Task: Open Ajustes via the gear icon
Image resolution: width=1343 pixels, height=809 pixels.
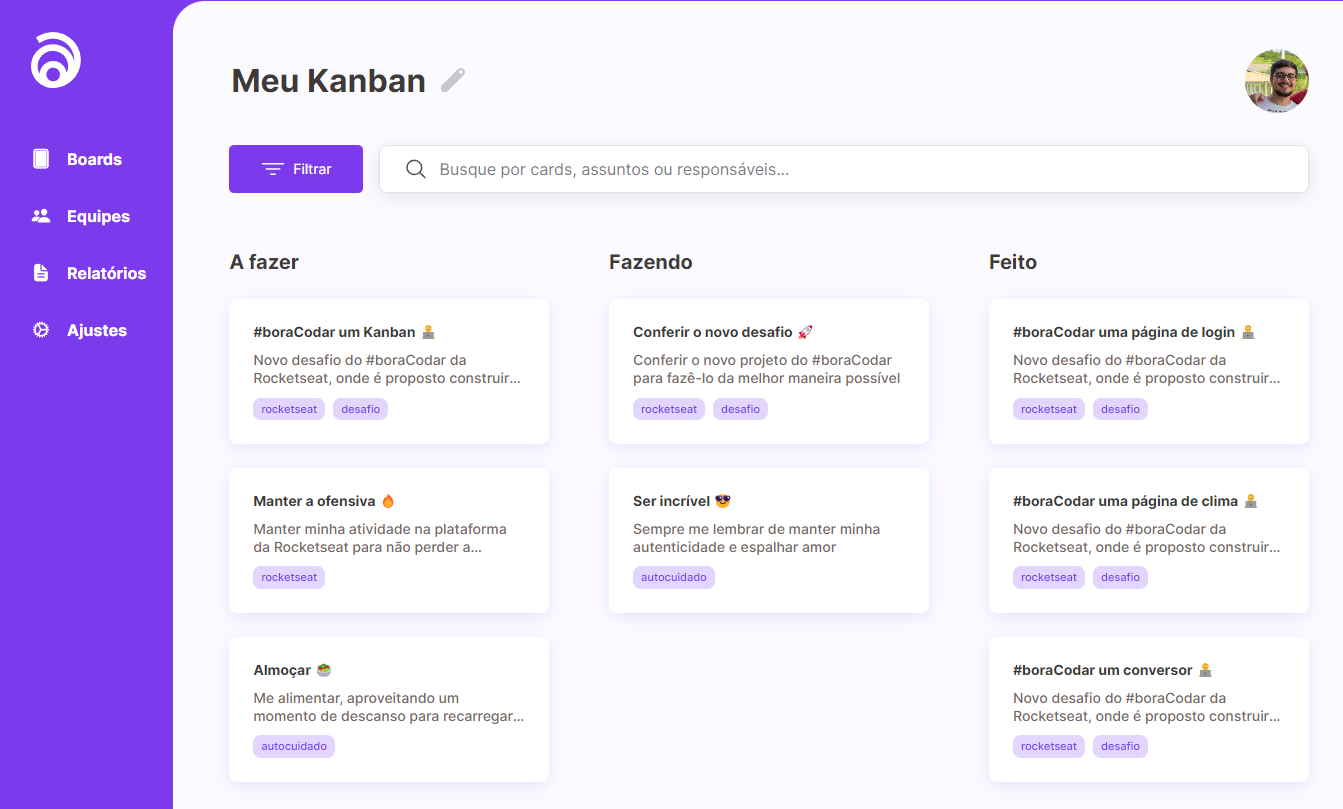Action: click(x=40, y=329)
